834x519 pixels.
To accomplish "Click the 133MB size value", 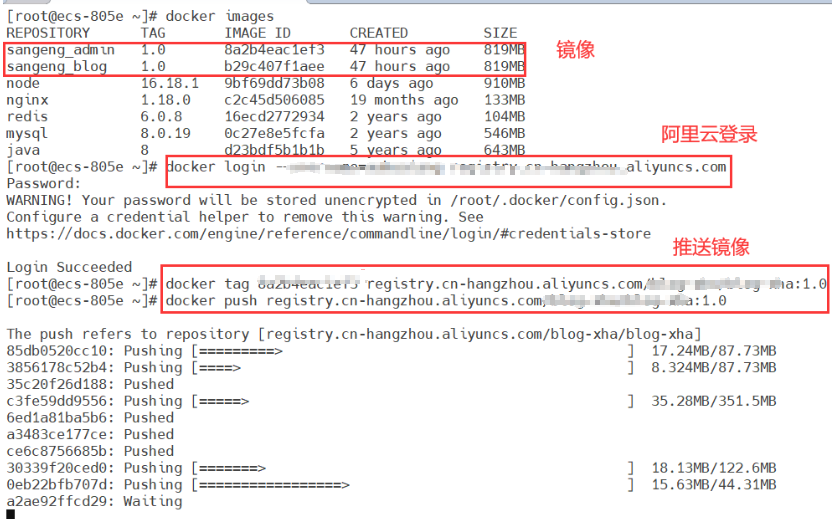I will [x=505, y=100].
